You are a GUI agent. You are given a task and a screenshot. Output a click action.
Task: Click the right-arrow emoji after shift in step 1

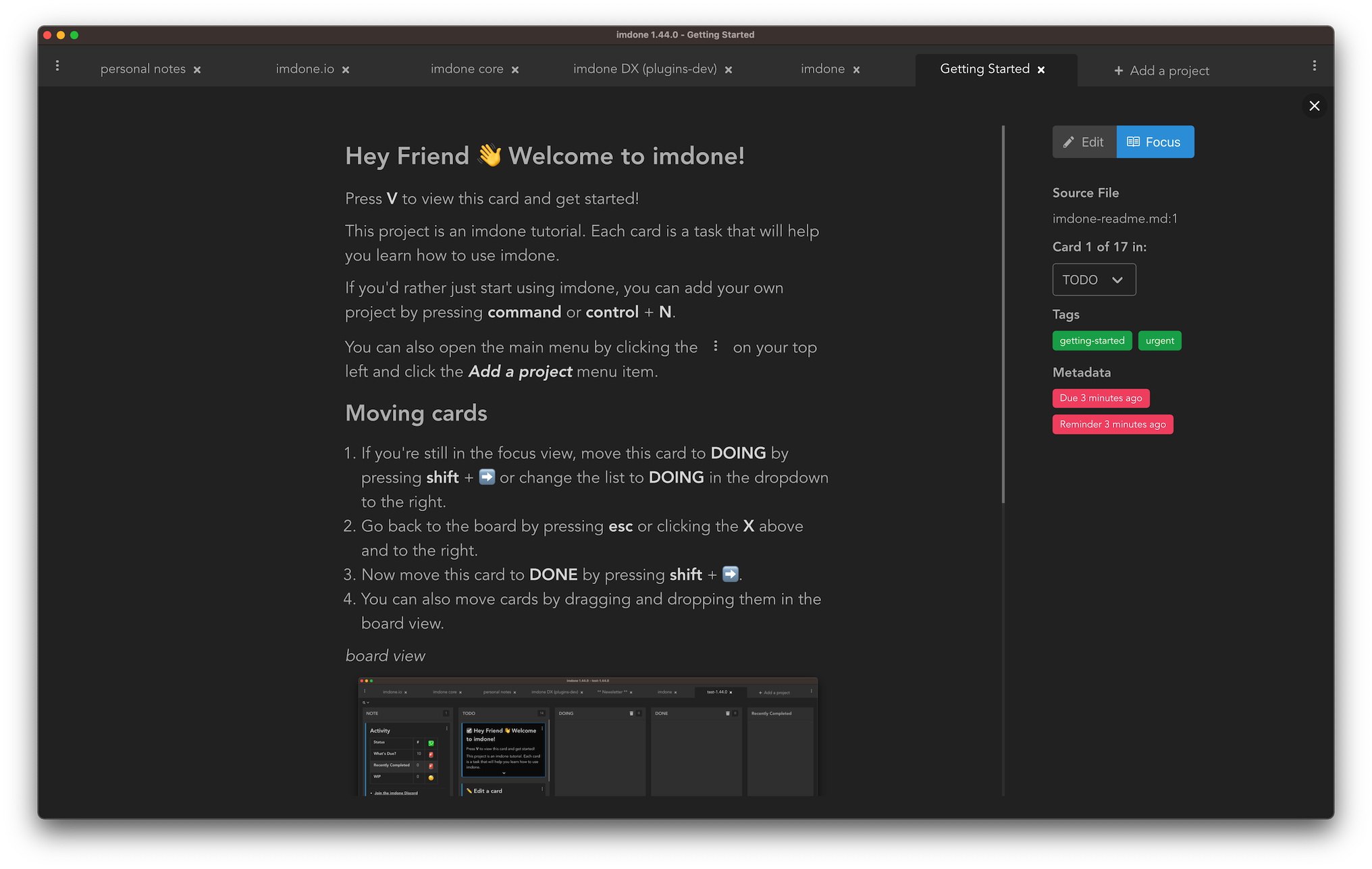pyautogui.click(x=486, y=477)
